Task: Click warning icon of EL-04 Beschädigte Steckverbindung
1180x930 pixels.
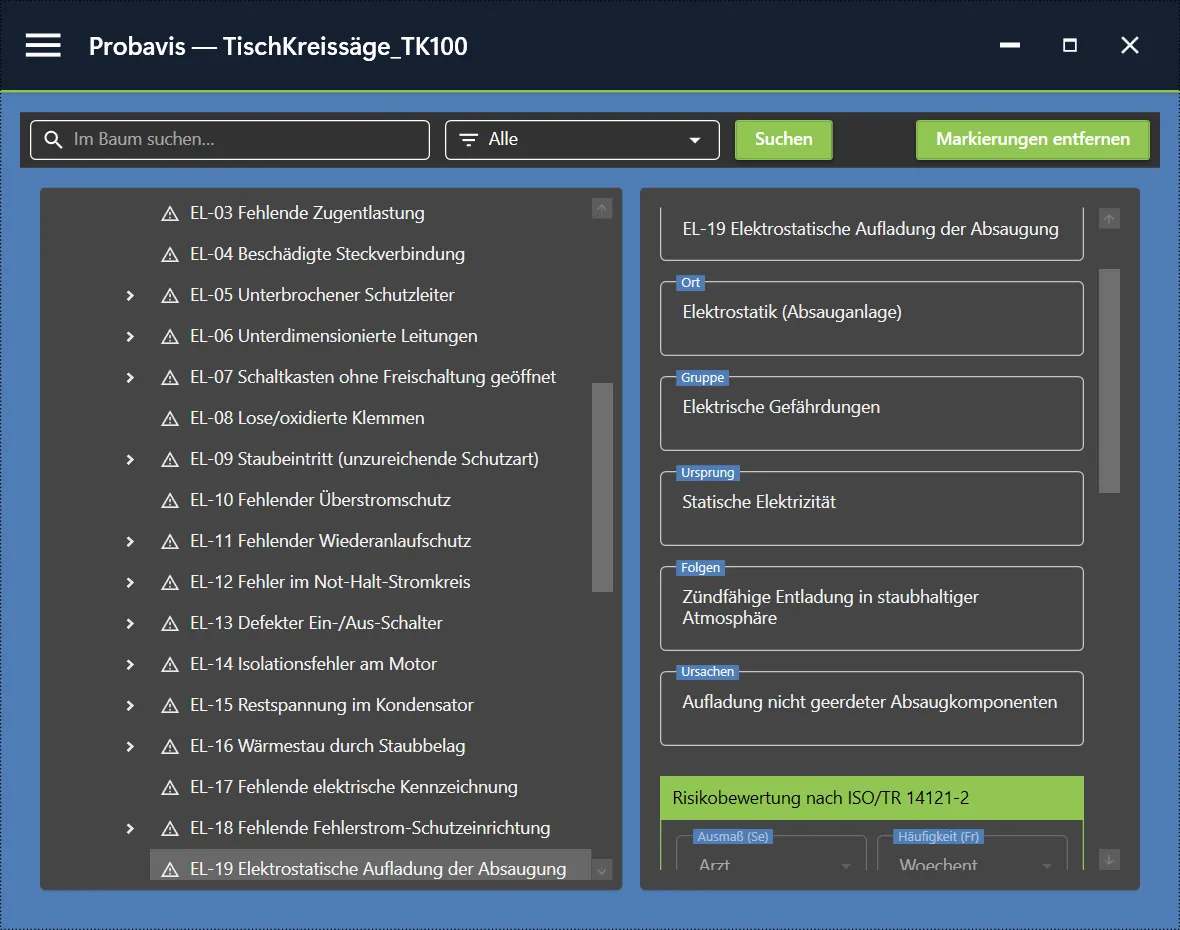Action: 170,254
